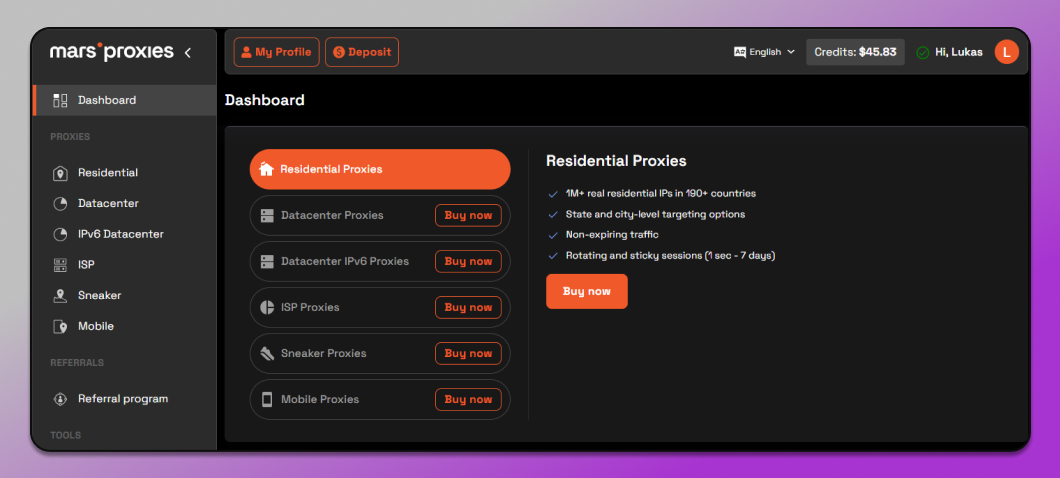Image resolution: width=1060 pixels, height=478 pixels.
Task: Buy now for Mobile Proxies
Action: pyautogui.click(x=468, y=400)
